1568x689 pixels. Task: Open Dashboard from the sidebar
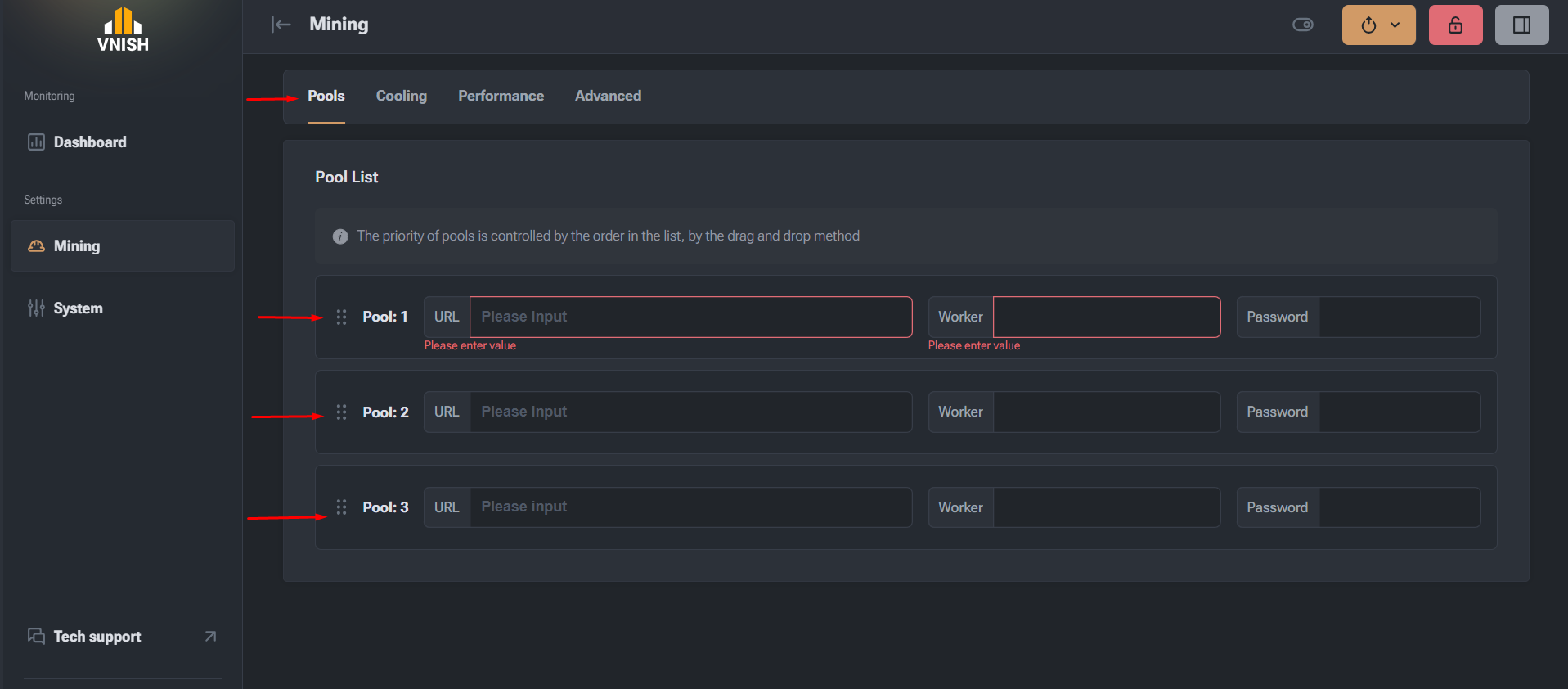pyautogui.click(x=123, y=142)
